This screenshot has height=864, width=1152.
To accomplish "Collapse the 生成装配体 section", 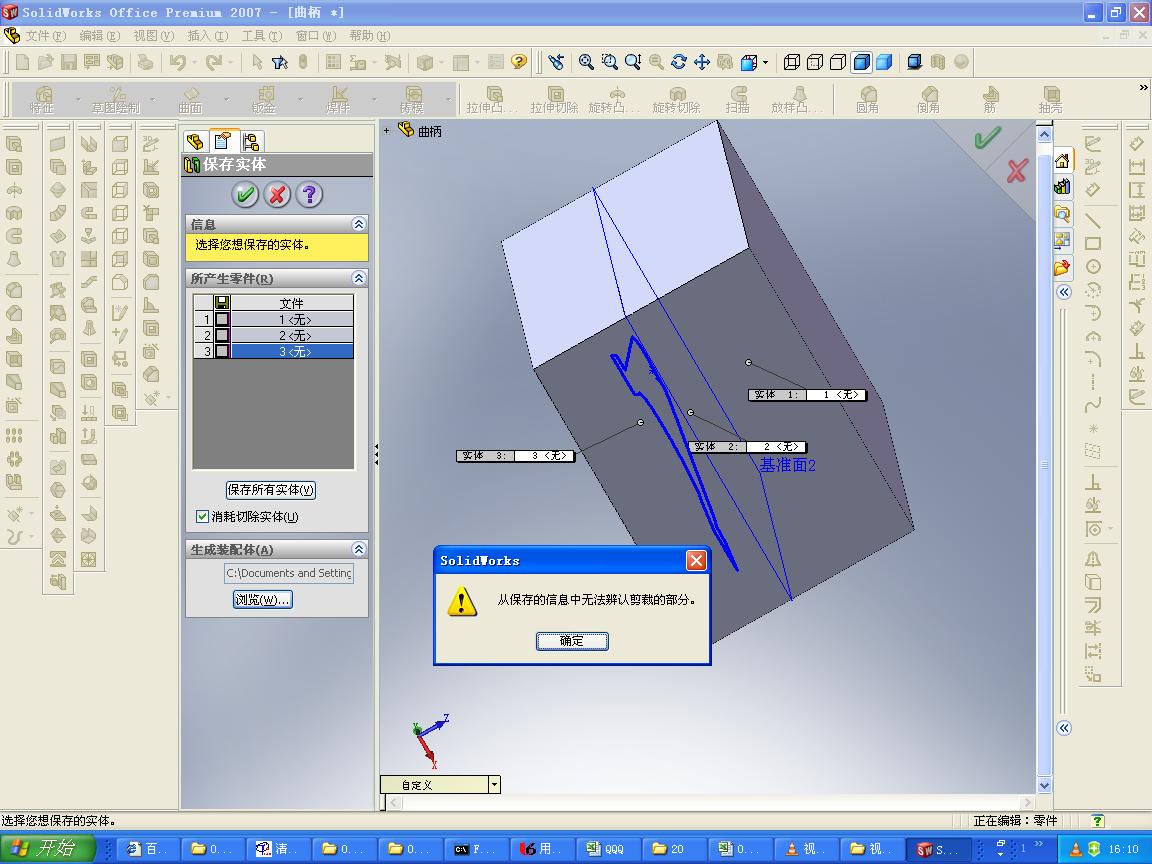I will coord(359,549).
